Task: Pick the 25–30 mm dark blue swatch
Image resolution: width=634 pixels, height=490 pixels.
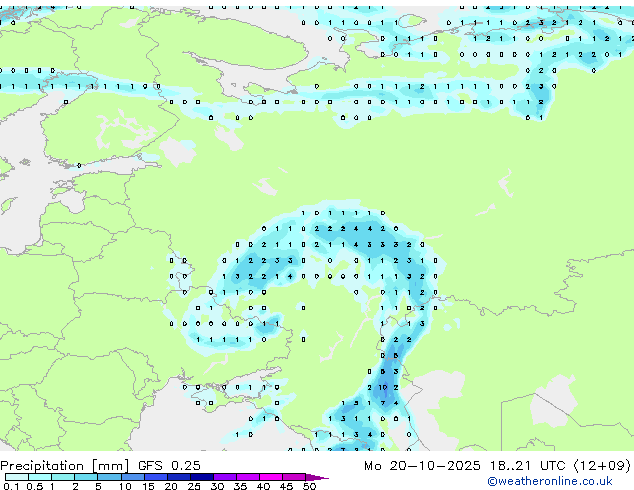Action: click(x=201, y=477)
